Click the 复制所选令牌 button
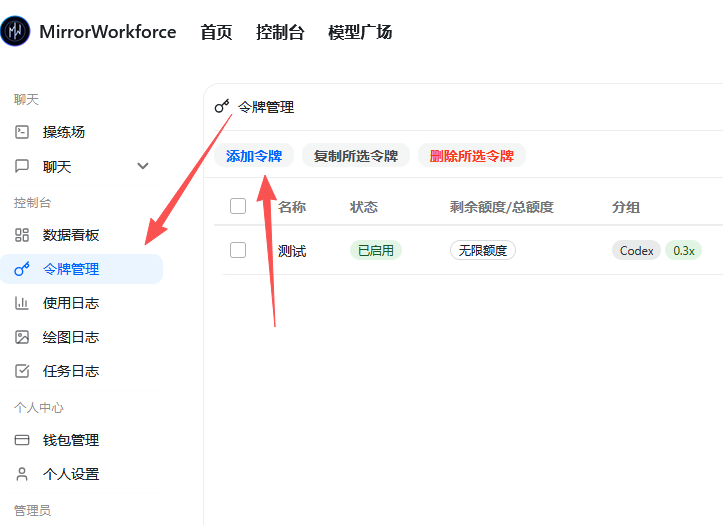 (356, 156)
